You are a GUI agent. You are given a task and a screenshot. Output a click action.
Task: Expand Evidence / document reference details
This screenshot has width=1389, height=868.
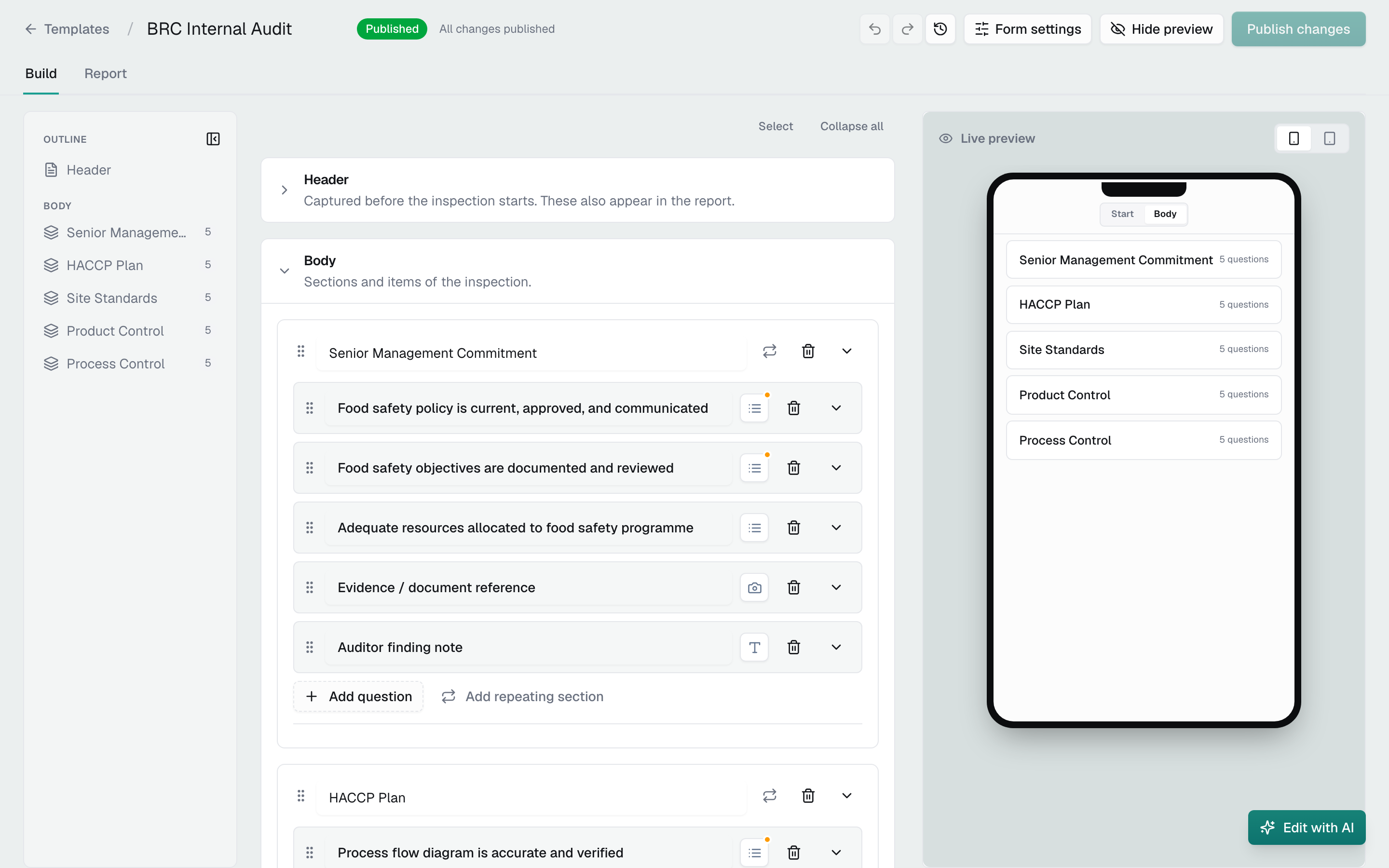(x=836, y=587)
